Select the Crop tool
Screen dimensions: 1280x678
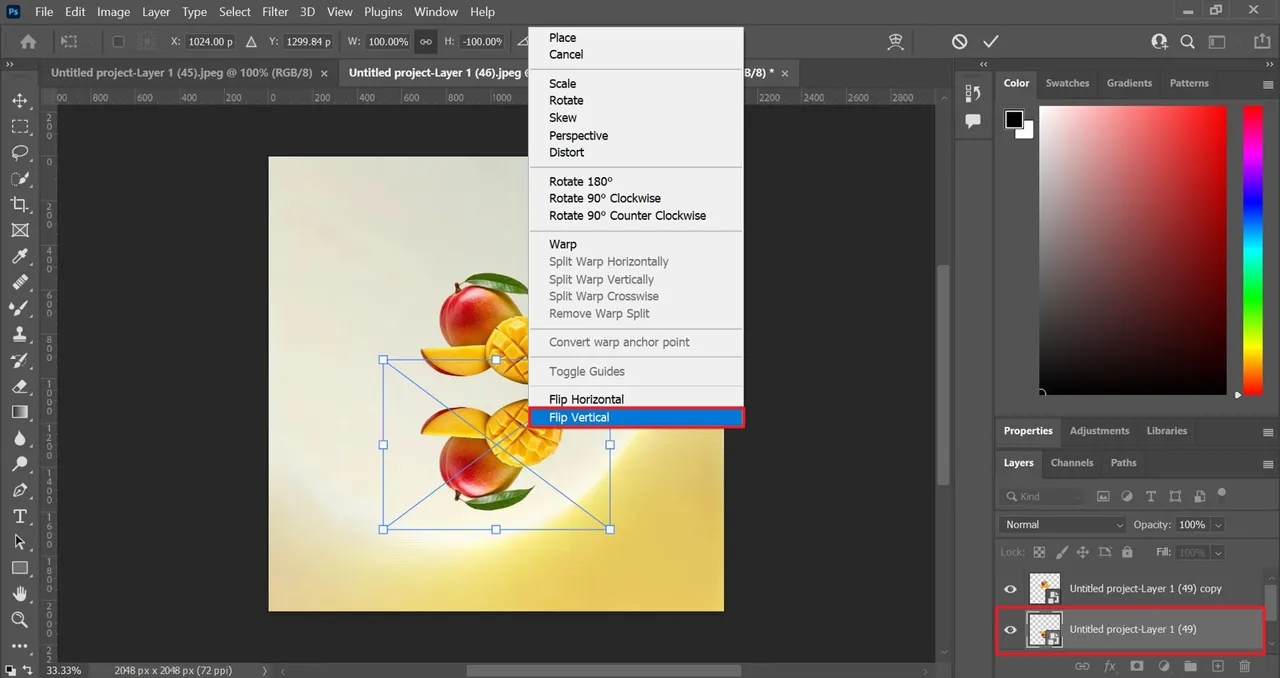[x=19, y=204]
